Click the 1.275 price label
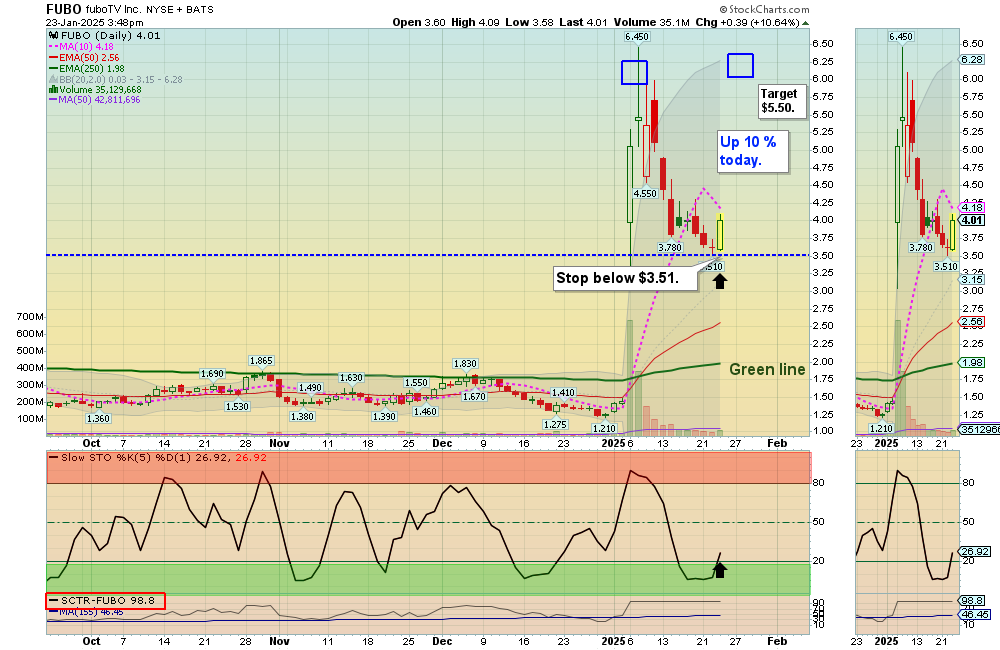Viewport: 1000px width, 650px height. click(555, 424)
